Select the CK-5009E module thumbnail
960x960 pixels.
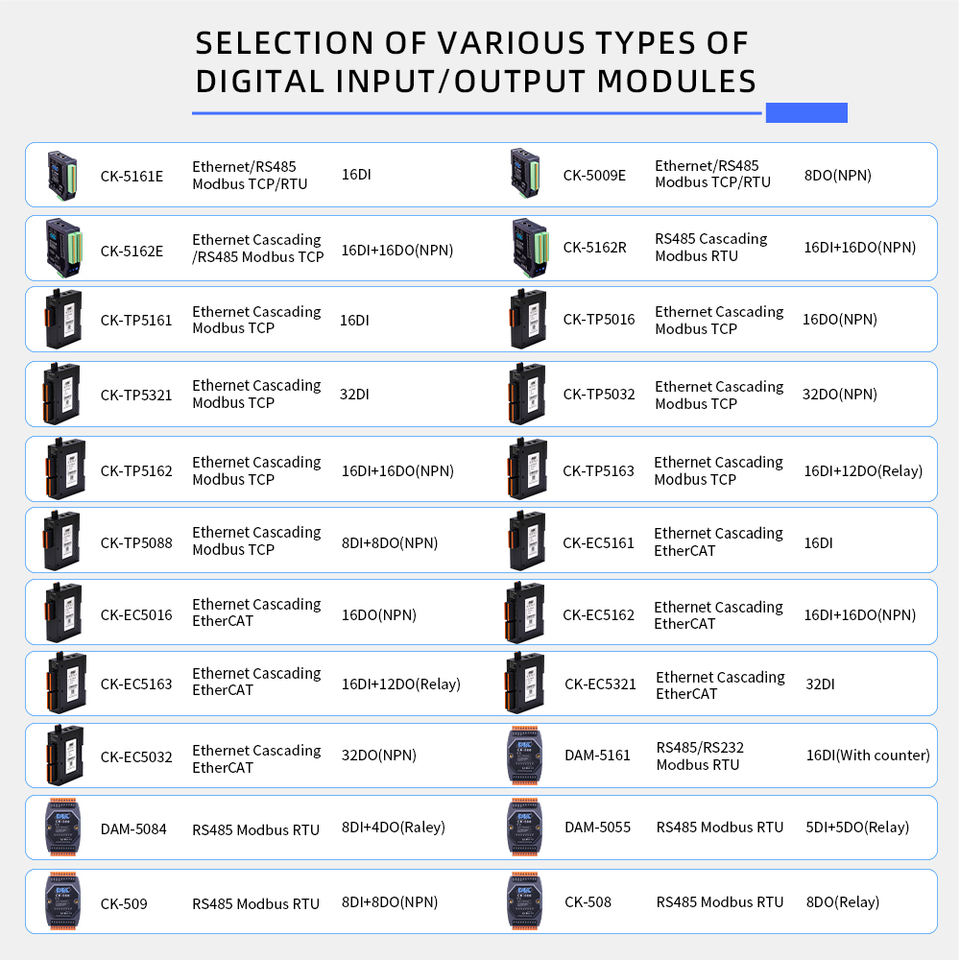[x=525, y=174]
